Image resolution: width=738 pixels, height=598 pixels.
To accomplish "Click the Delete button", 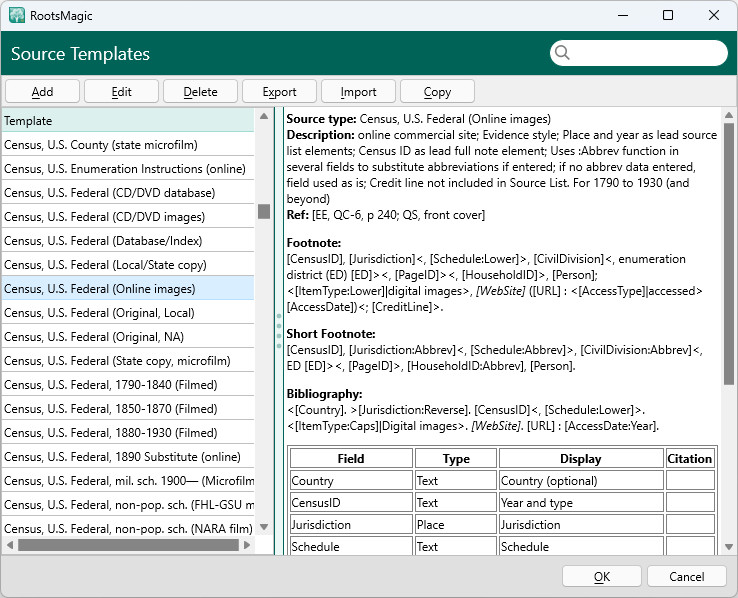I will 201,91.
